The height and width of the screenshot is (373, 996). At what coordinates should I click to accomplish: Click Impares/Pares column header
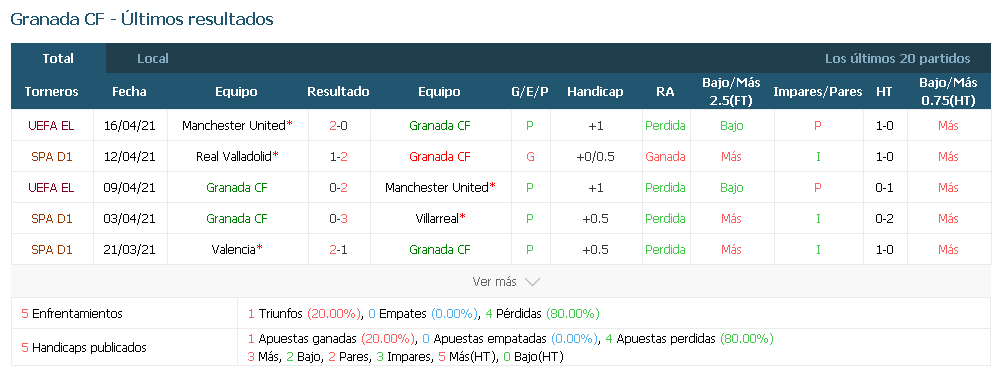[x=818, y=92]
